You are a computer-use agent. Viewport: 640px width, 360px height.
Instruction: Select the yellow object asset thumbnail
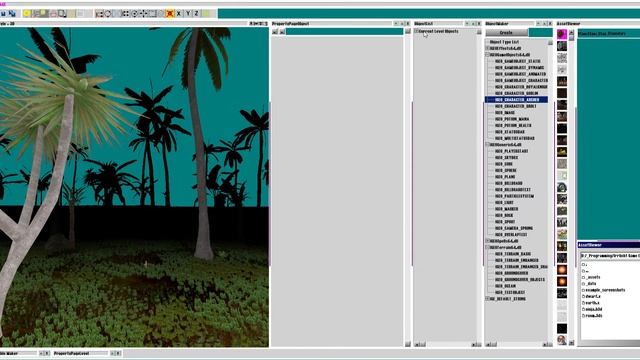tap(562, 152)
